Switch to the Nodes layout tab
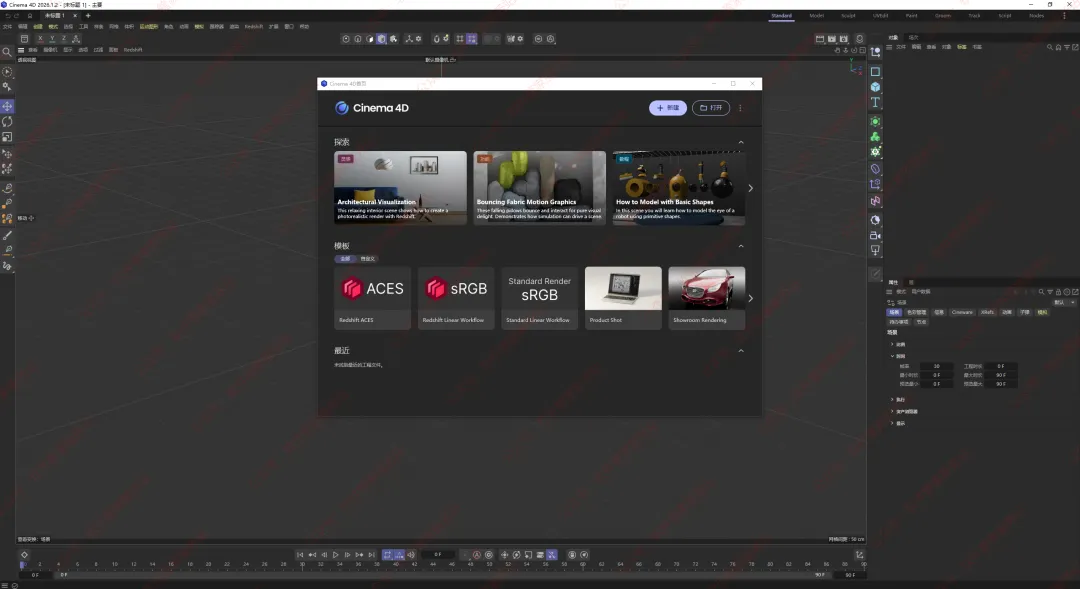This screenshot has height=589, width=1080. (x=1037, y=15)
